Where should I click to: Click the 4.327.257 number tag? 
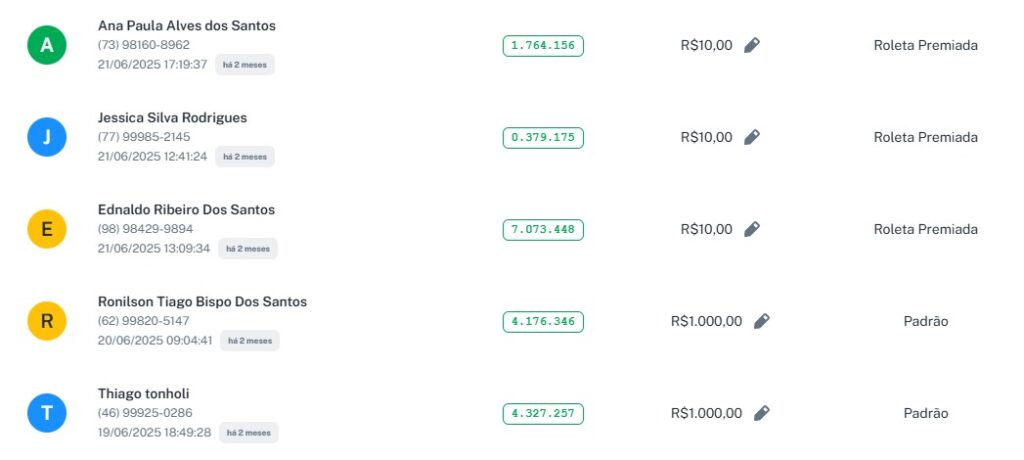[x=543, y=413]
